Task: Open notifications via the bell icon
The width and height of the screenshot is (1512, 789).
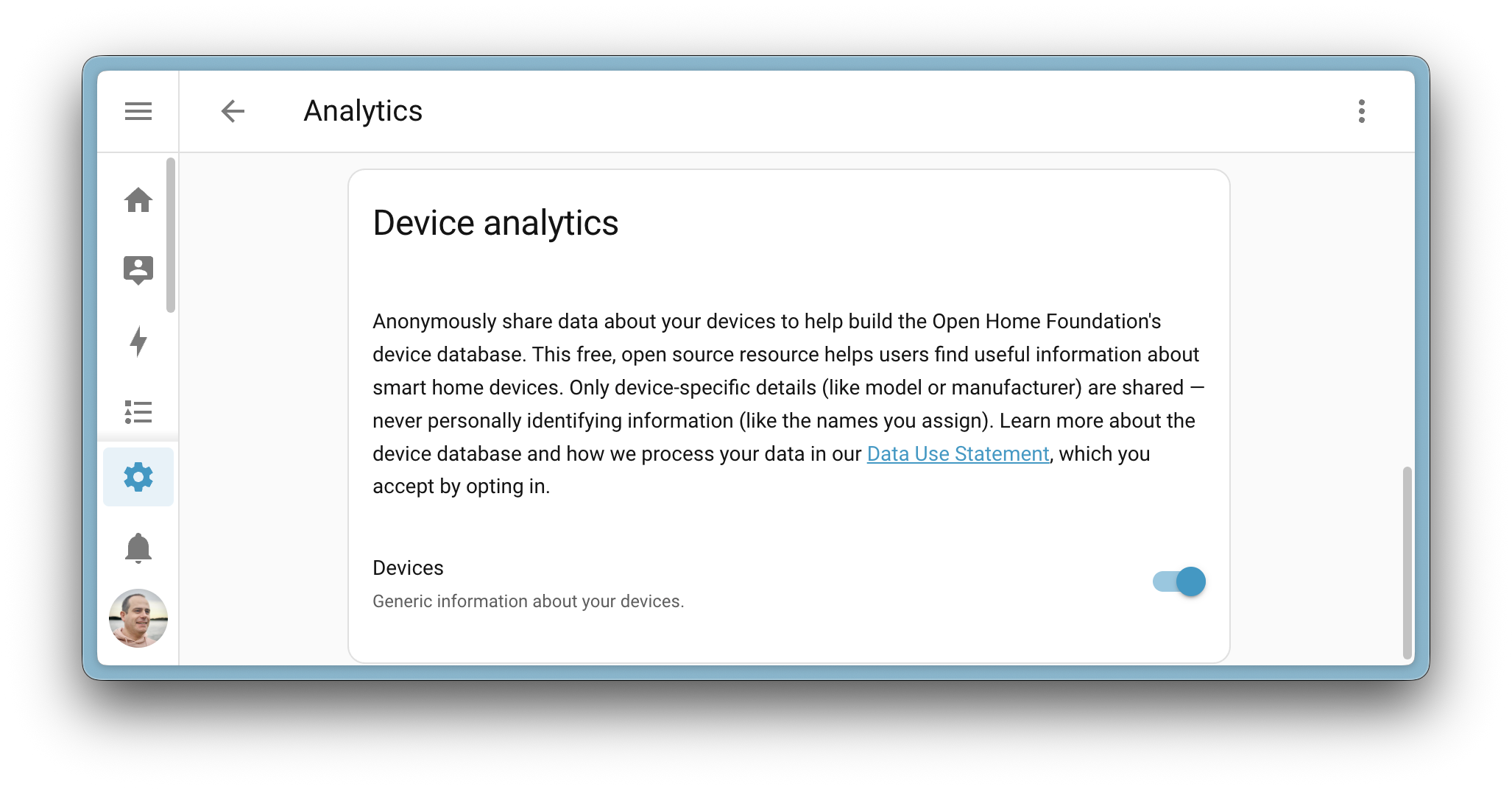Action: (138, 548)
